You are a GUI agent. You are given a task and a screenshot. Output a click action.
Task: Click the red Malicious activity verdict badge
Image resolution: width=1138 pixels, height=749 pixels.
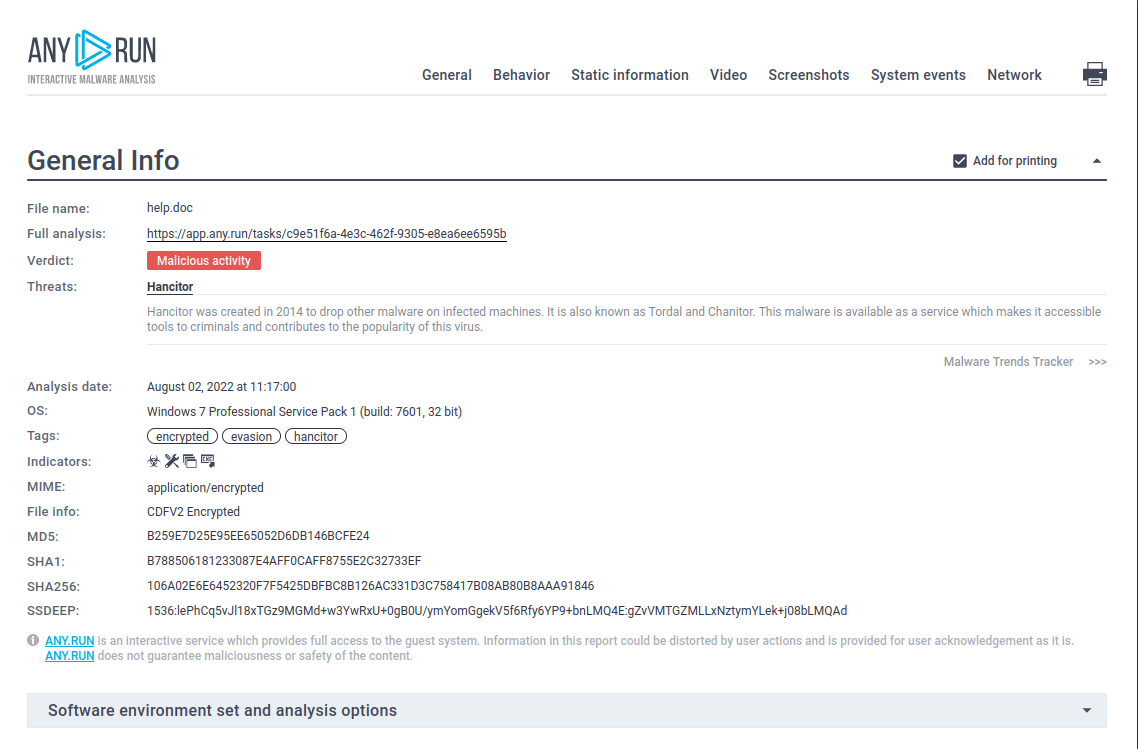tap(204, 260)
